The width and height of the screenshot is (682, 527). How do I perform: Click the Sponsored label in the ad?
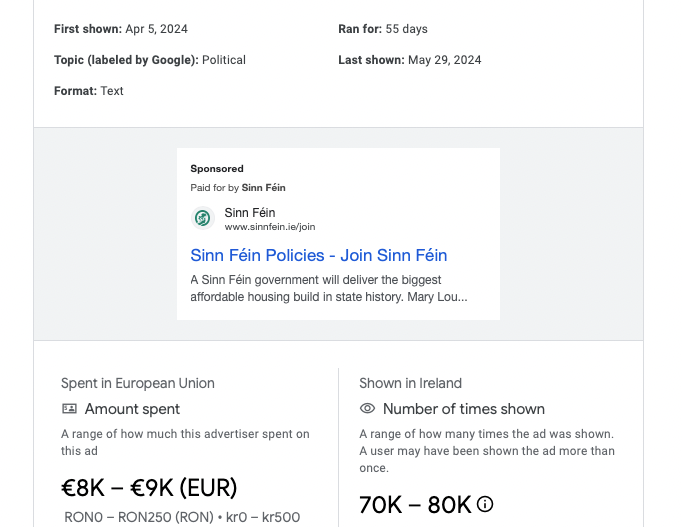coord(217,169)
